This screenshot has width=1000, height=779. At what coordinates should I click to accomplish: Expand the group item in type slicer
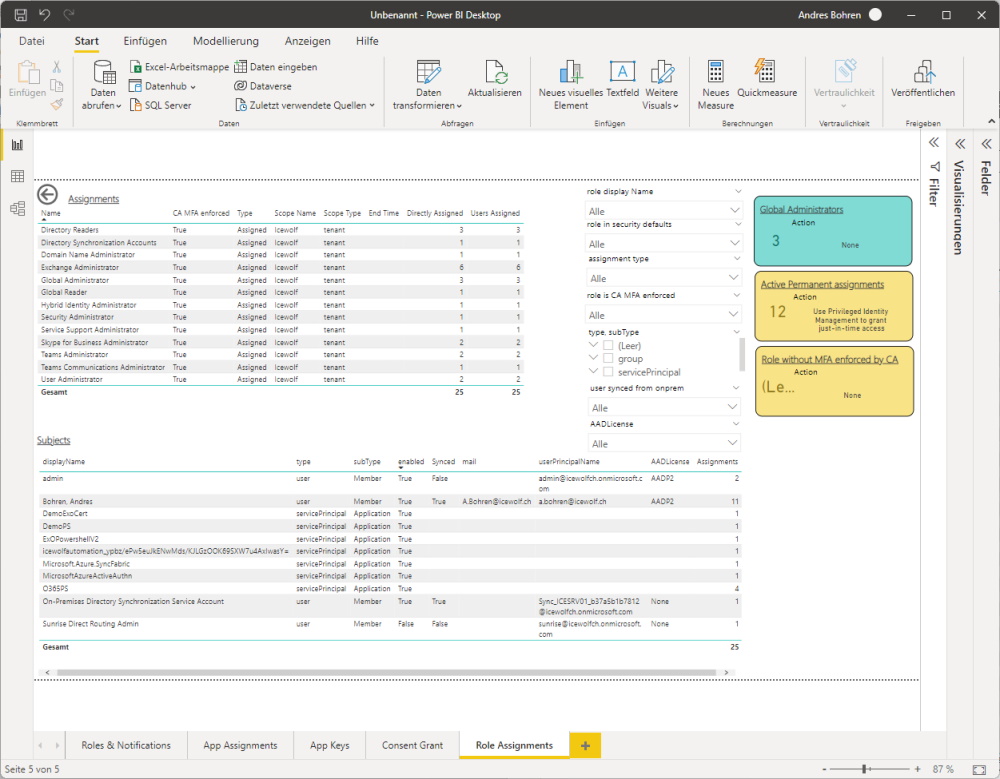593,358
